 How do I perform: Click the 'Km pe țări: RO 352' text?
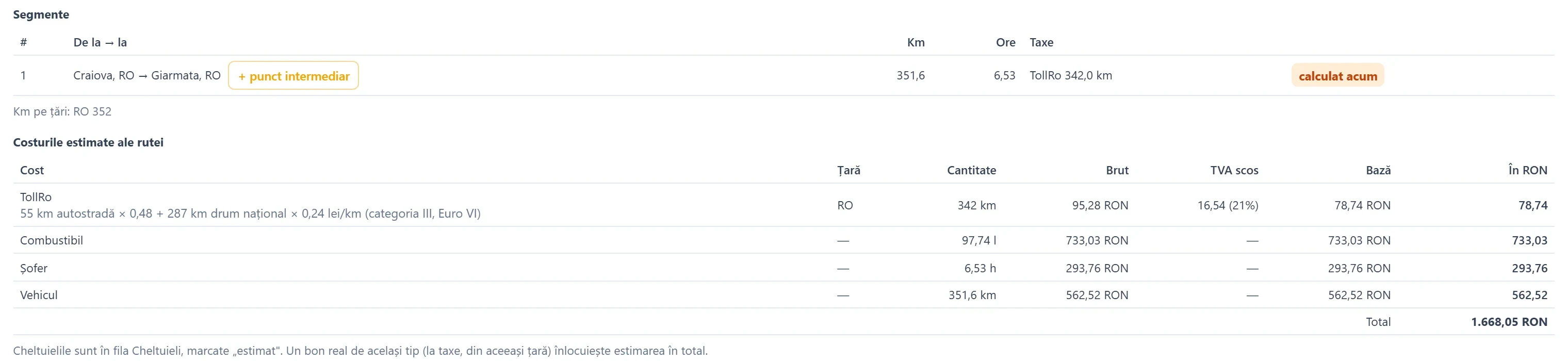62,111
